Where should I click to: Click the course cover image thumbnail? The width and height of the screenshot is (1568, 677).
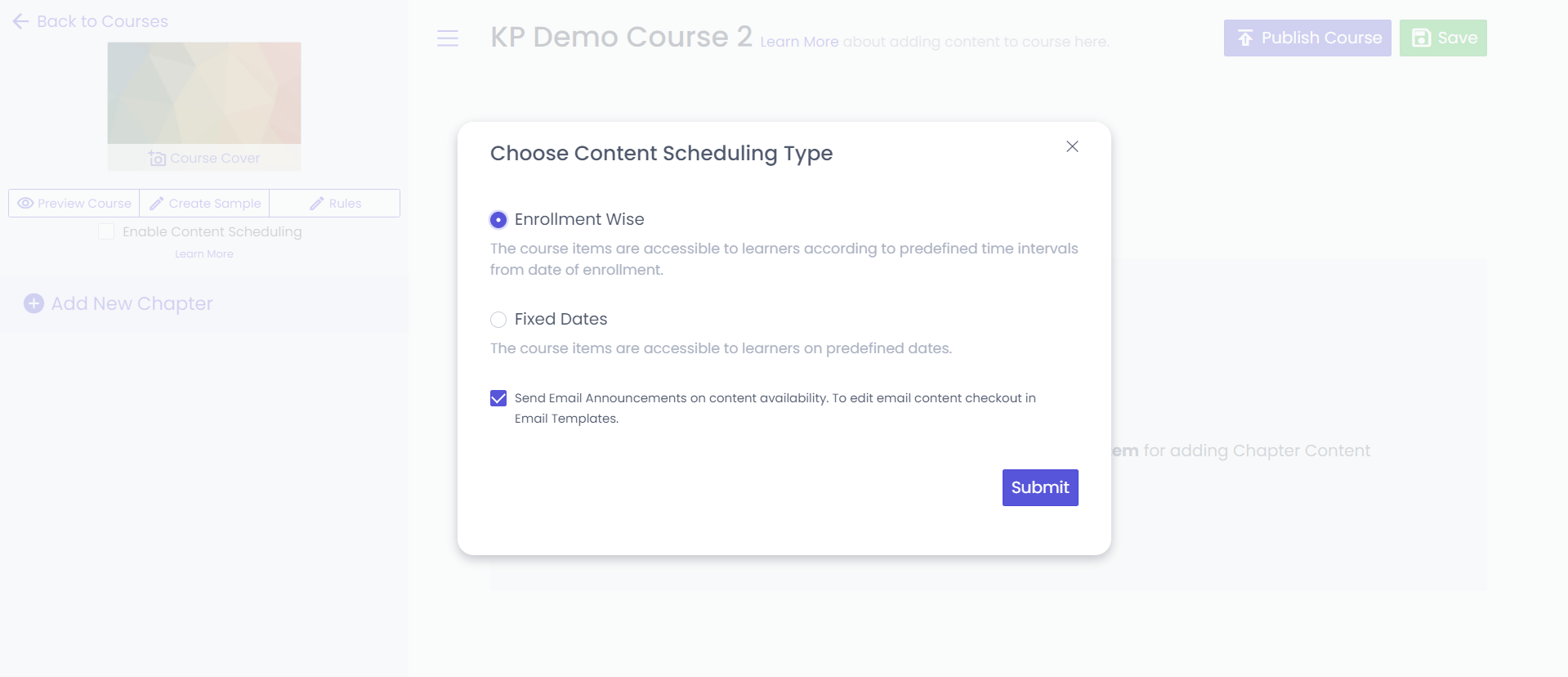coord(204,93)
